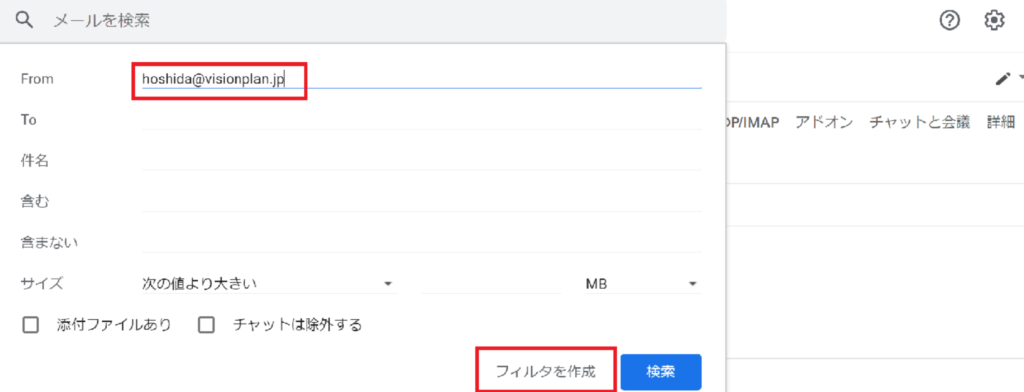This screenshot has width=1024, height=392.
Task: Select the 詳細 settings tab
Action: 1000,122
